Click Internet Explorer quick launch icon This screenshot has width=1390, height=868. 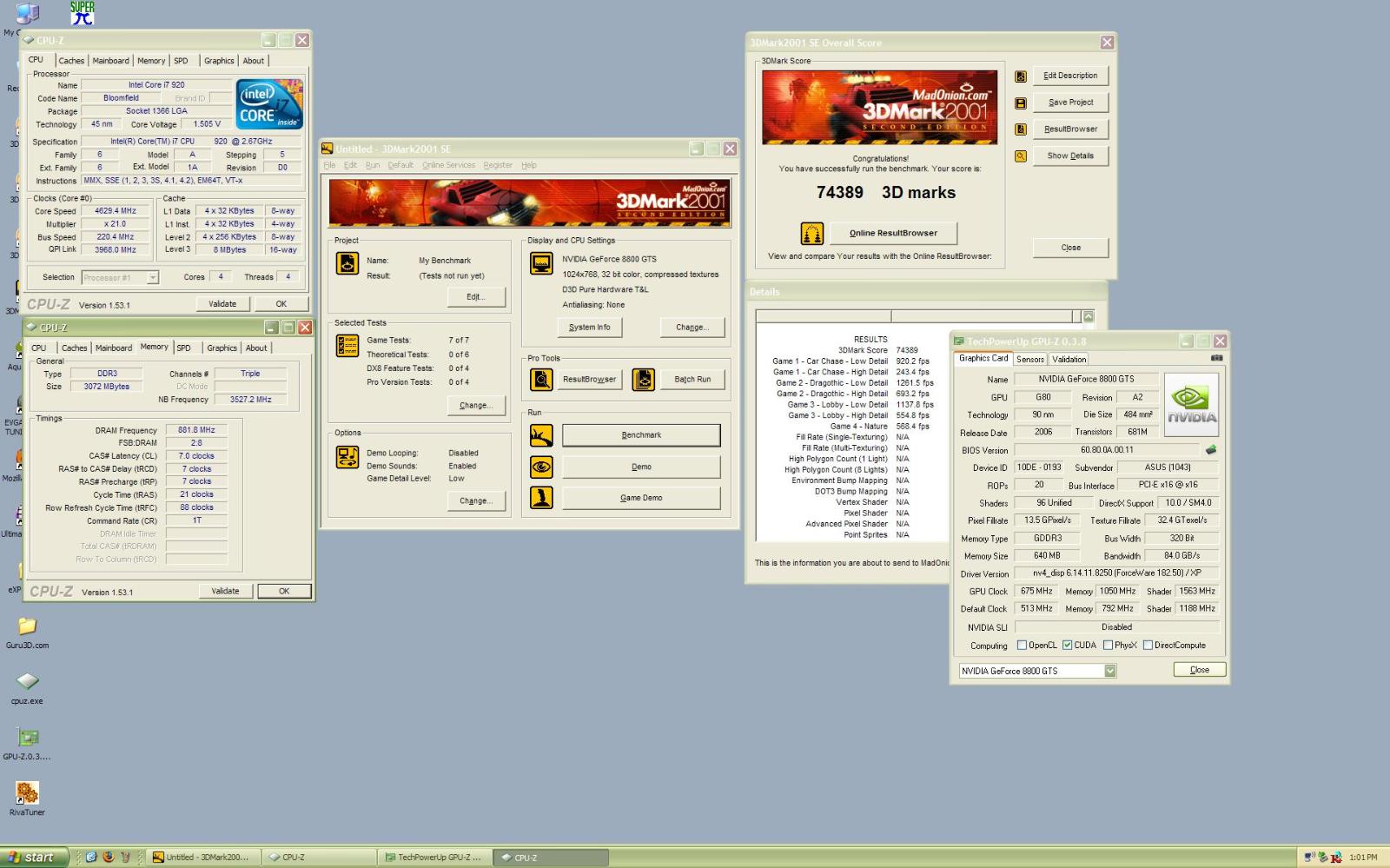click(91, 858)
